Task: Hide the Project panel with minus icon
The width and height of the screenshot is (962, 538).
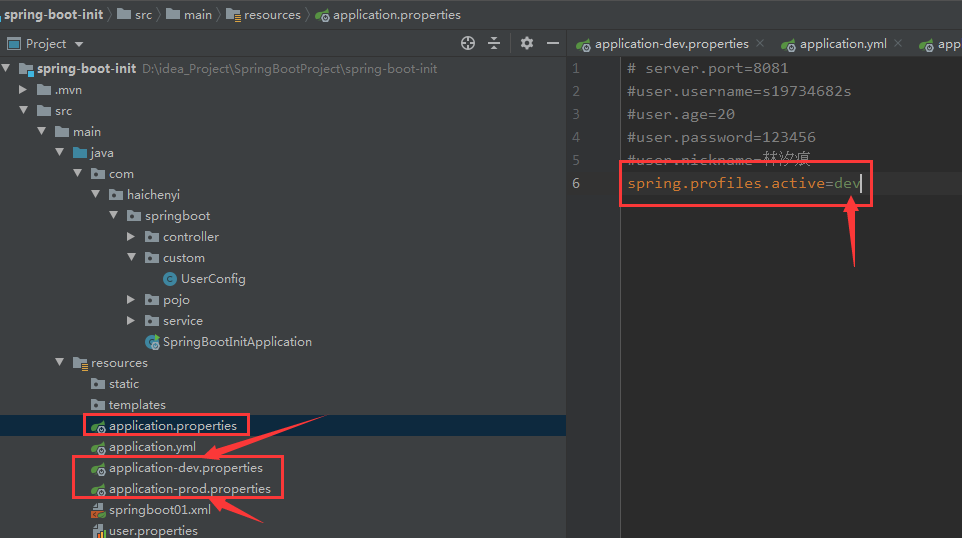Action: click(x=552, y=44)
